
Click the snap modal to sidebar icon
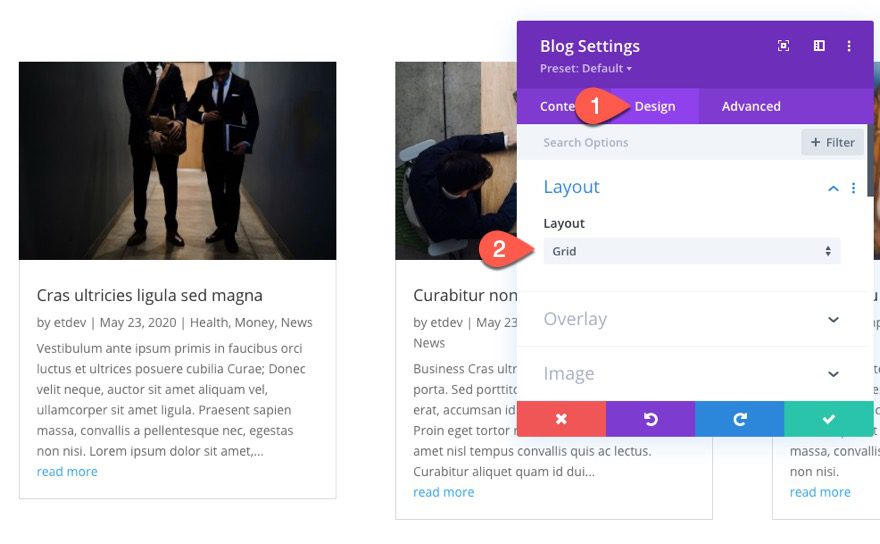pyautogui.click(x=819, y=46)
